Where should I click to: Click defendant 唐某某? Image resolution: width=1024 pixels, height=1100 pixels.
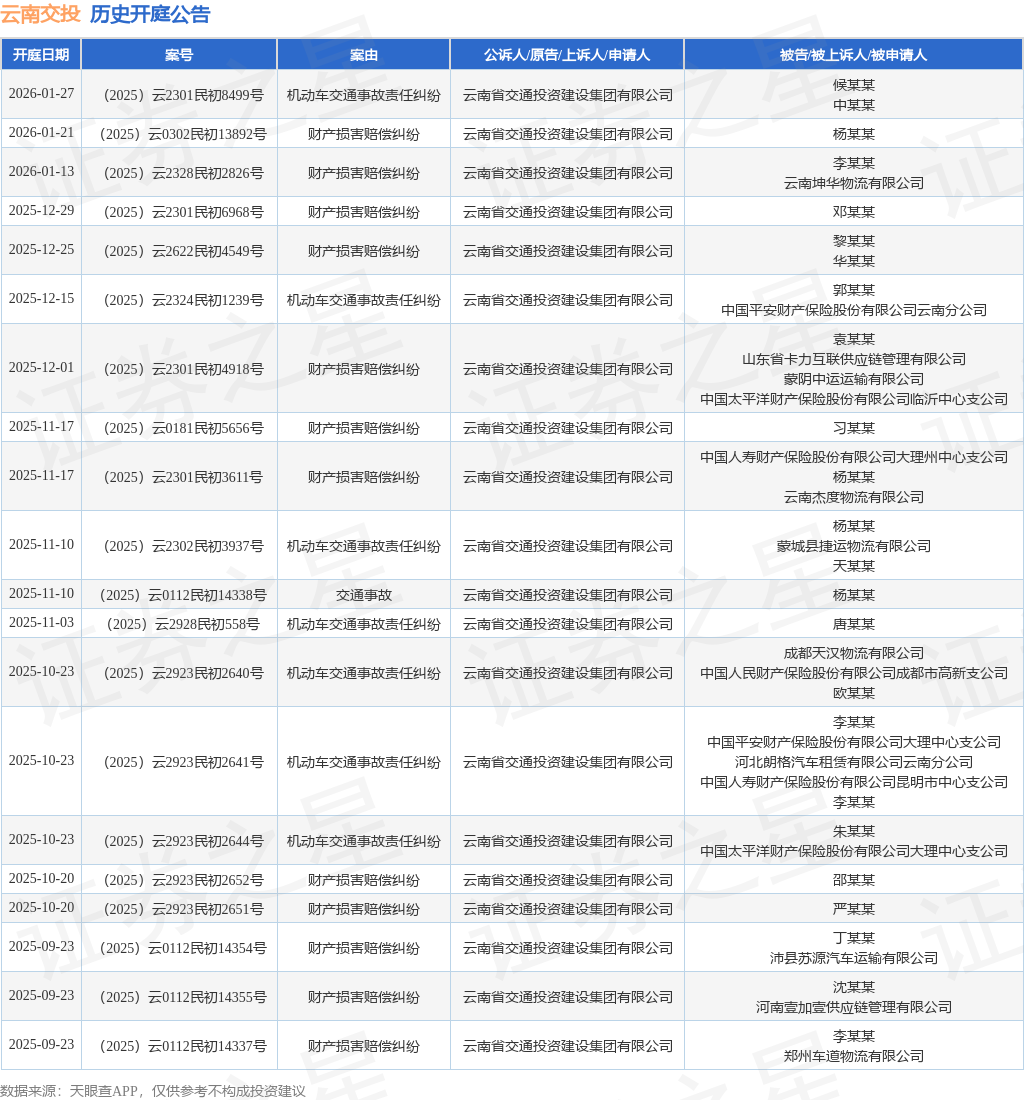854,624
